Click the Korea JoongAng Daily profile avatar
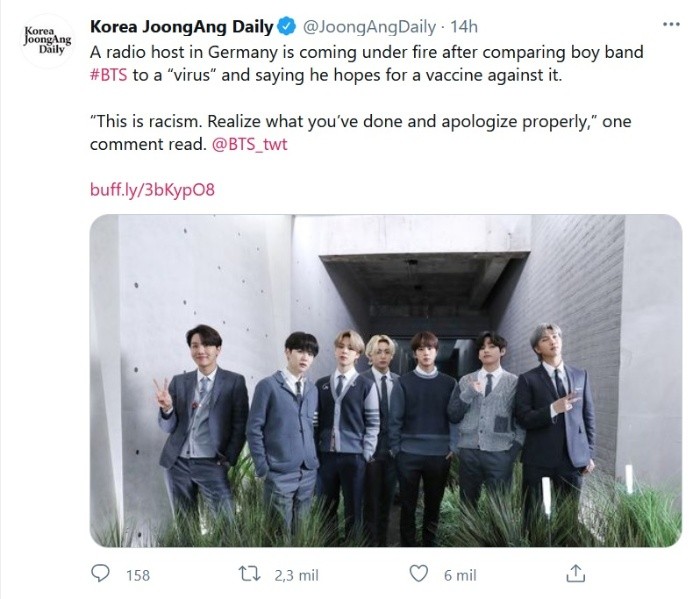This screenshot has height=599, width=700. pyautogui.click(x=47, y=41)
